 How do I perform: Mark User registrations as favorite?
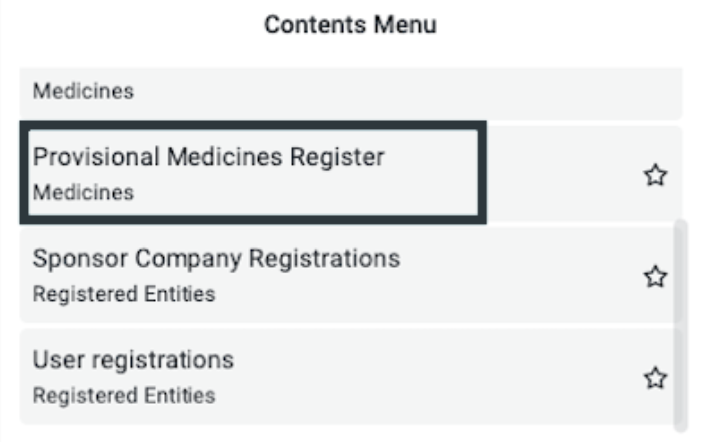[655, 378]
